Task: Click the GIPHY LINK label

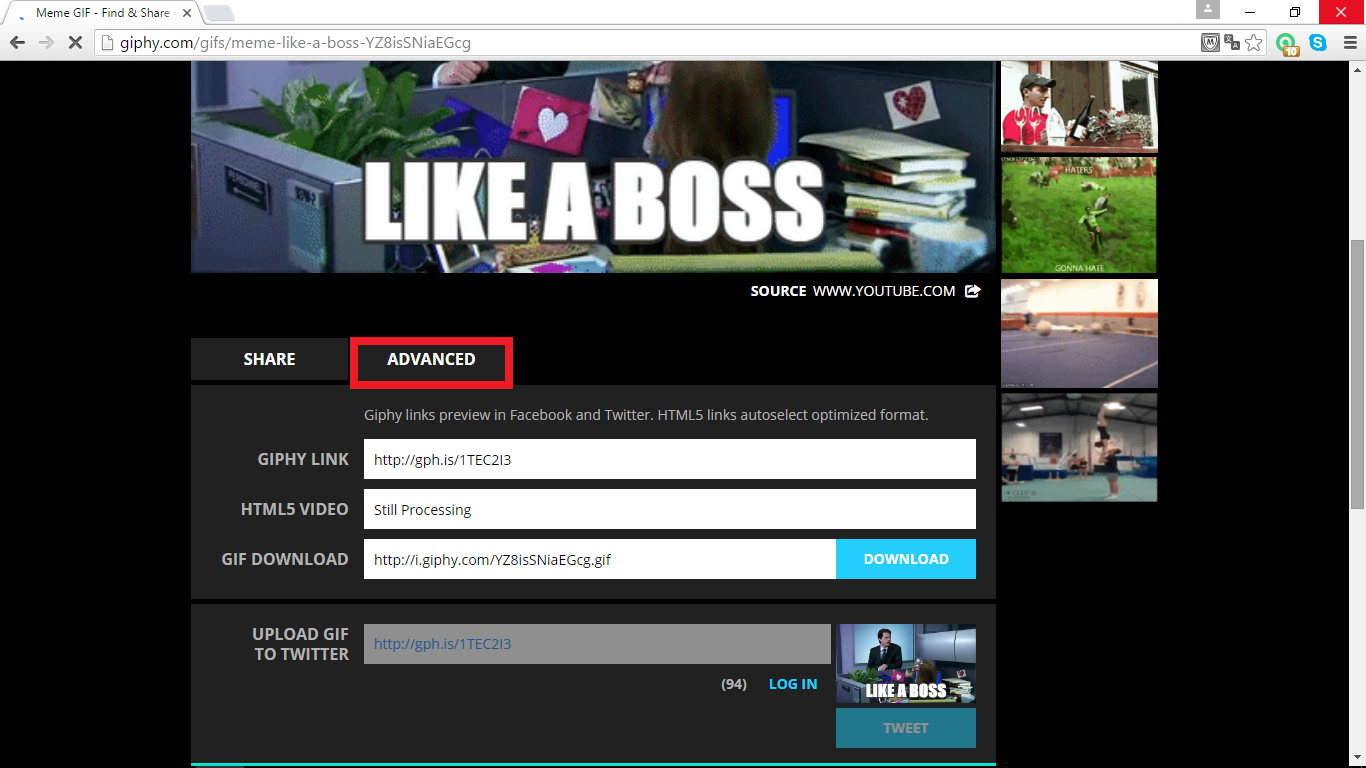Action: tap(303, 459)
